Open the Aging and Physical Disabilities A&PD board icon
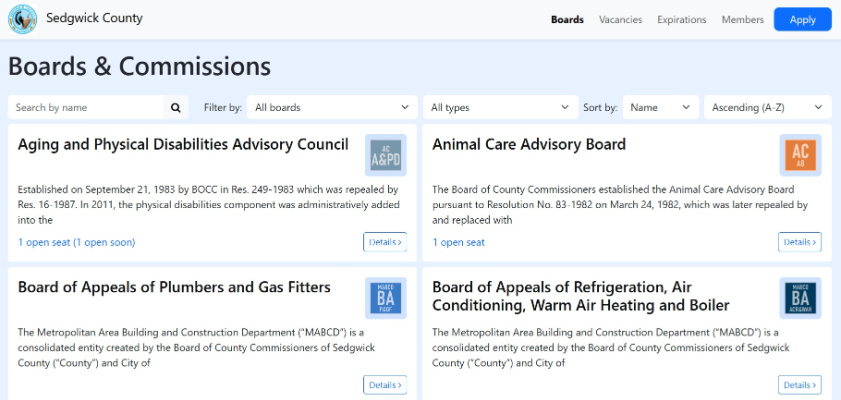The height and width of the screenshot is (400, 841). [x=386, y=155]
